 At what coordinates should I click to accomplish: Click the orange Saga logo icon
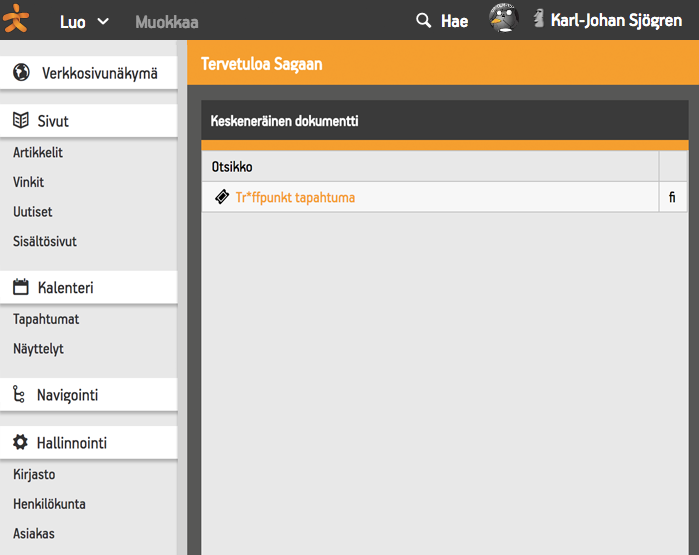(x=16, y=19)
